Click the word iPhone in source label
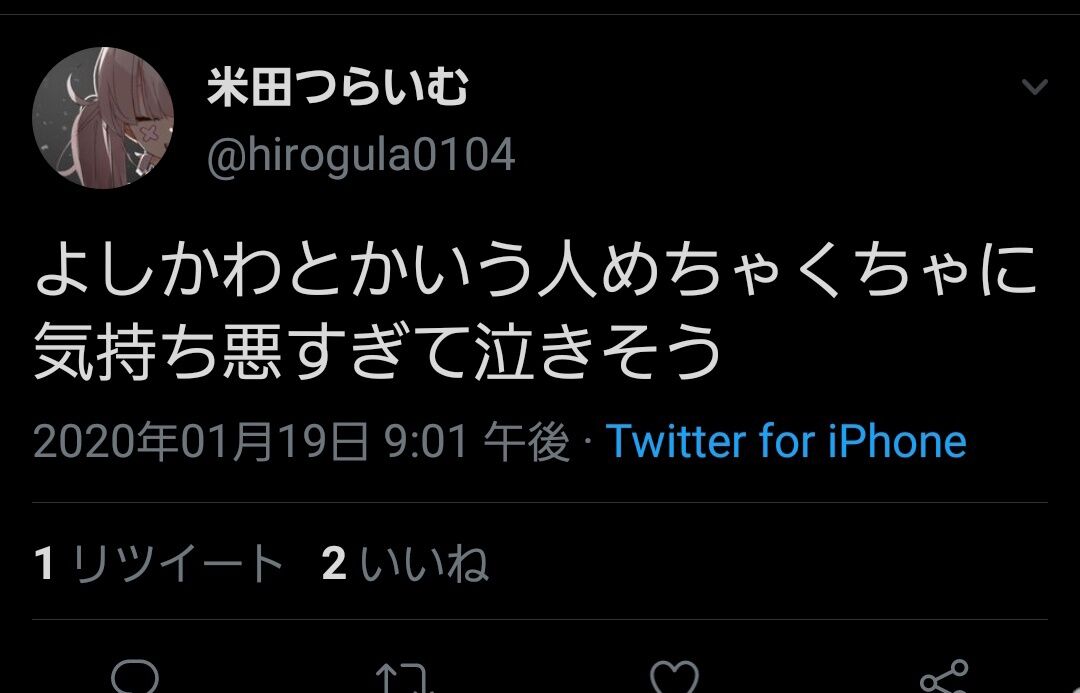Viewport: 1080px width, 693px height. point(897,441)
